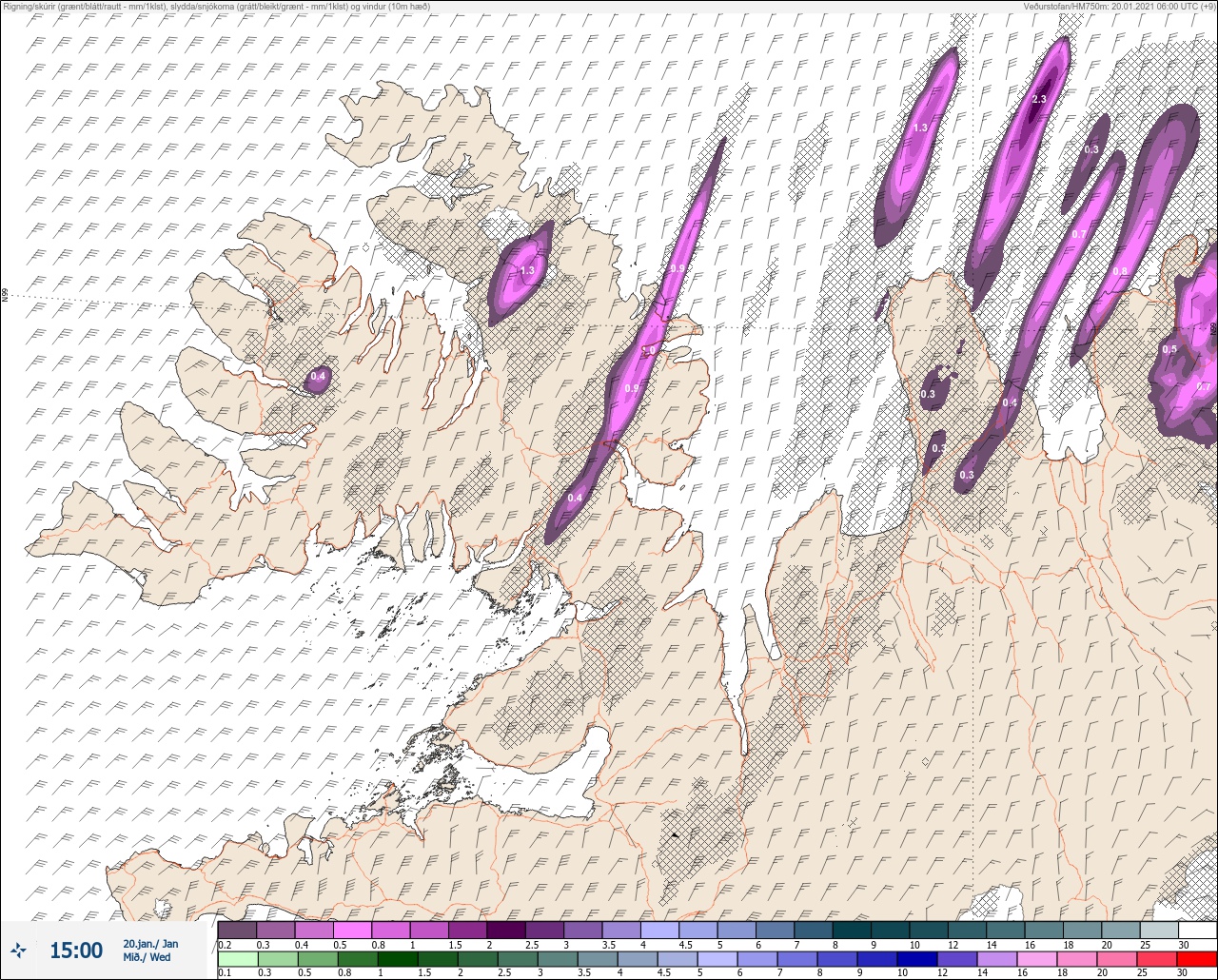Click the 1.0 value in the long snow band
The width and height of the screenshot is (1218, 980).
[648, 351]
